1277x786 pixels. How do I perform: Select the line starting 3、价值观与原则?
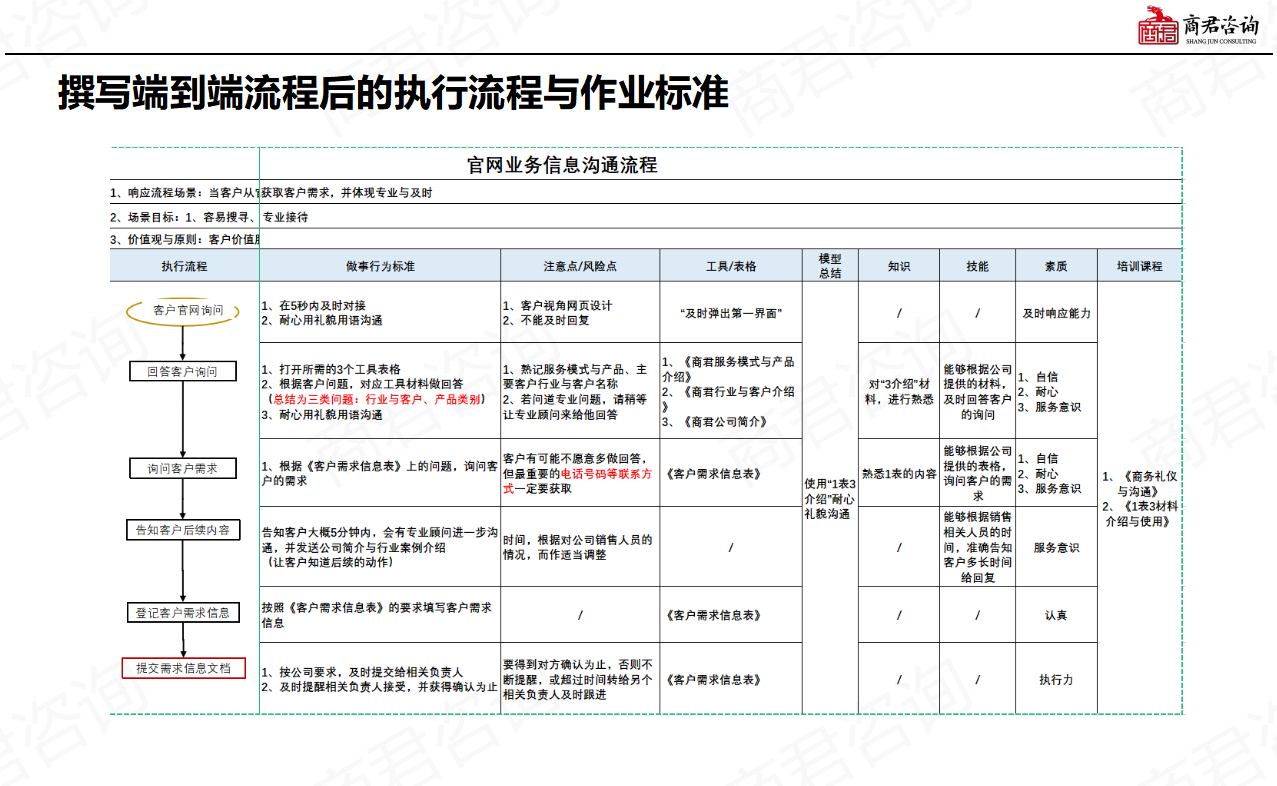pyautogui.click(x=185, y=240)
